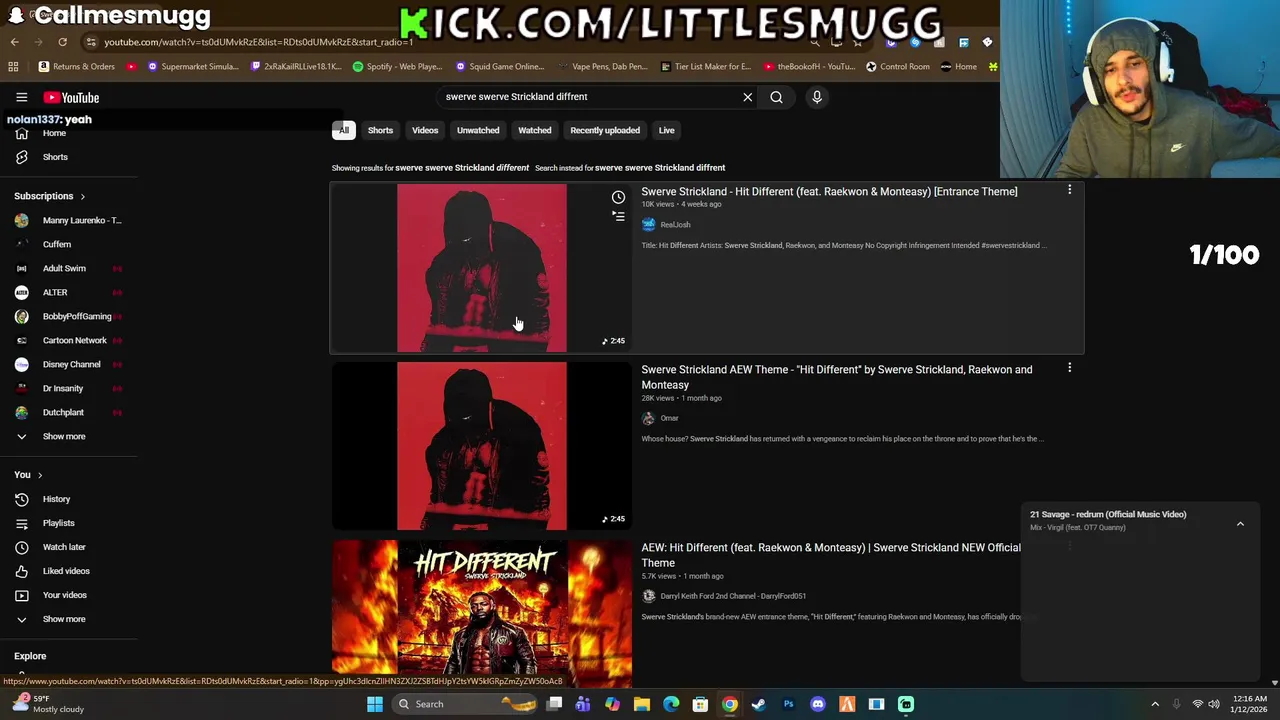
Task: Open more options for Omar's AEW Theme video
Action: tap(1069, 368)
